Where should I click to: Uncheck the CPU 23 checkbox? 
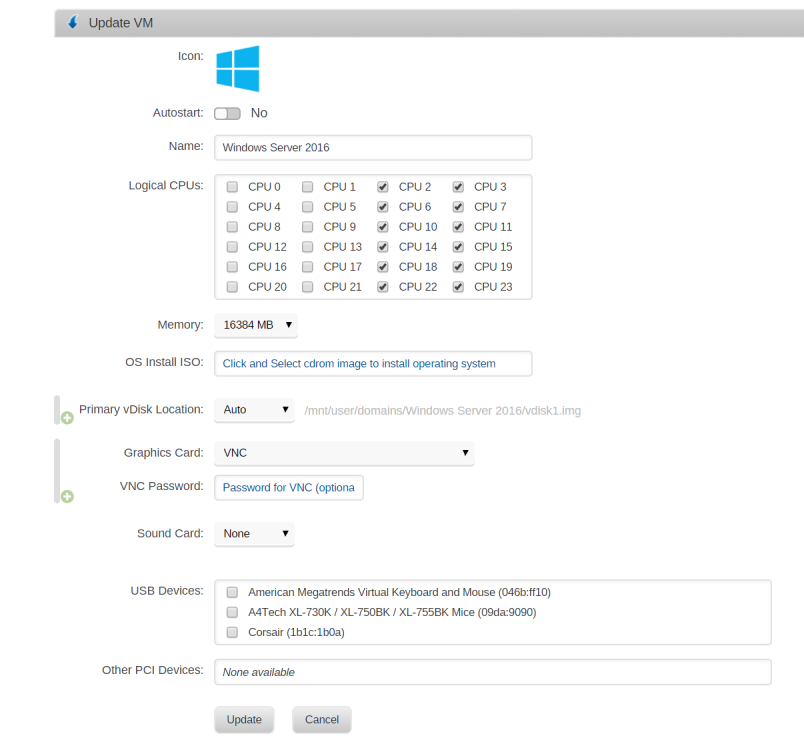pos(458,287)
